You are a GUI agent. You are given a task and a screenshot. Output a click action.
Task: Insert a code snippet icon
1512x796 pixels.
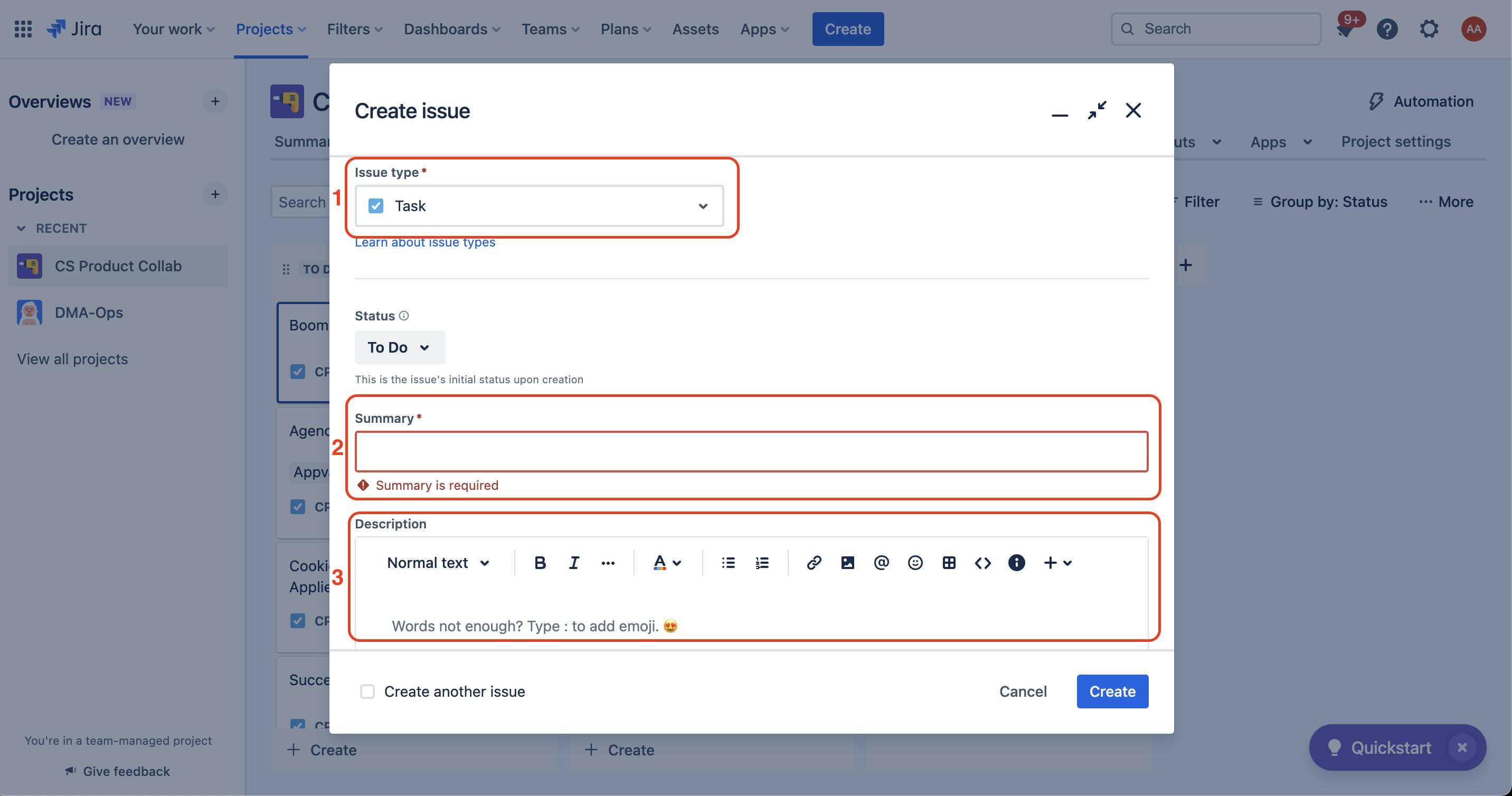click(x=983, y=562)
